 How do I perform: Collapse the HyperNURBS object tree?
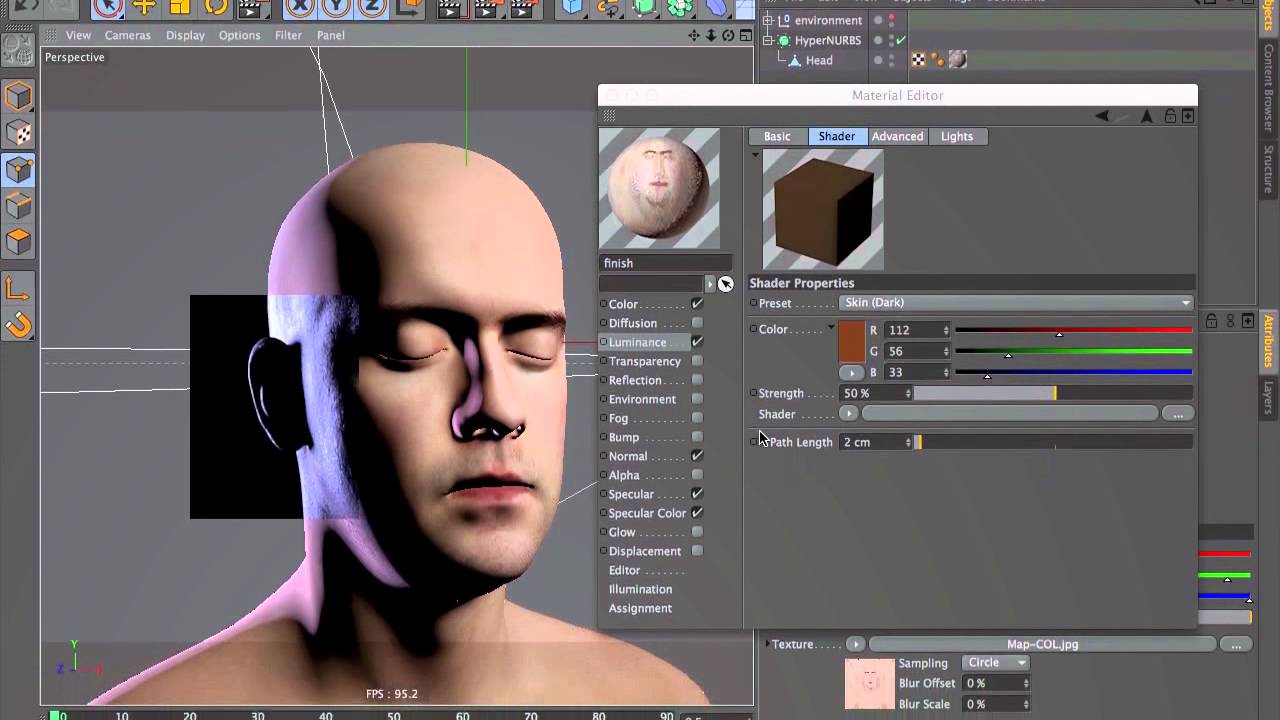[768, 41]
